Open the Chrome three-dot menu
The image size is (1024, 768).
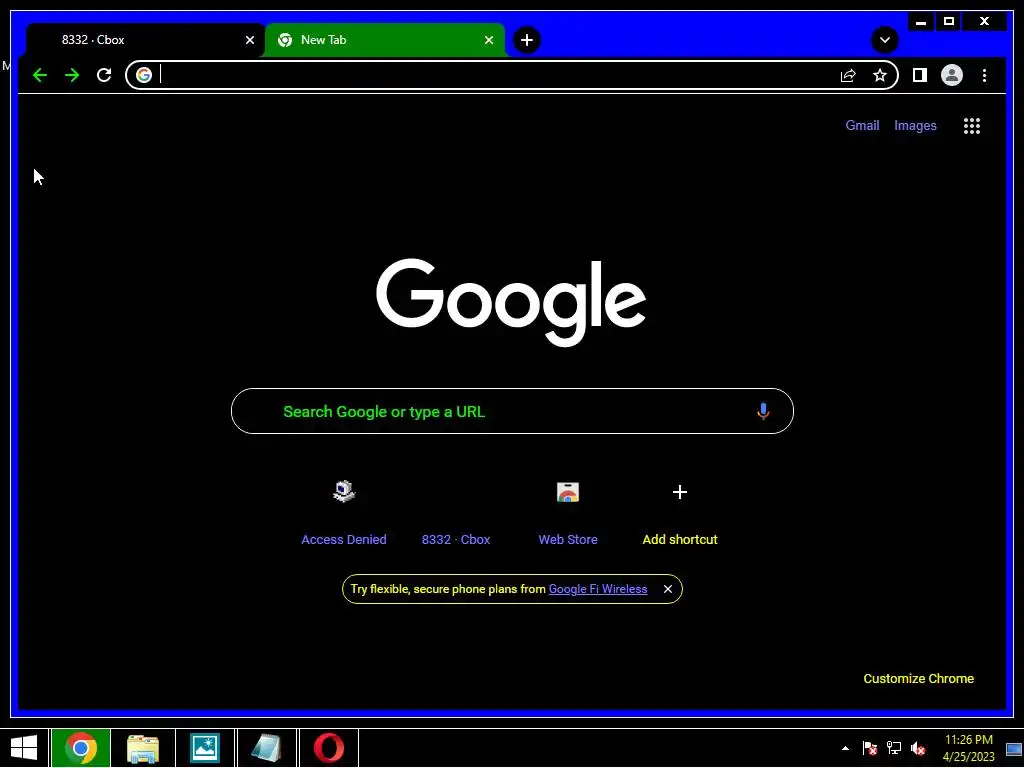click(984, 75)
